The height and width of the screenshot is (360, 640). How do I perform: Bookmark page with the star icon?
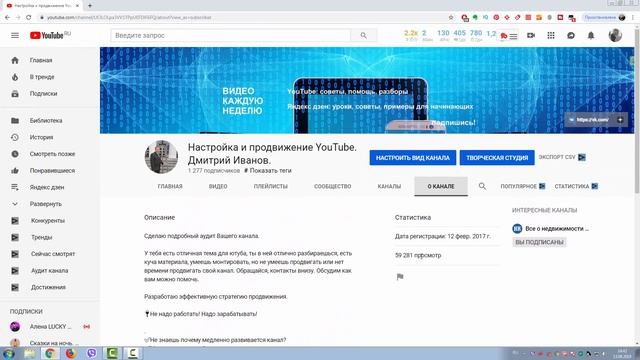tap(451, 18)
